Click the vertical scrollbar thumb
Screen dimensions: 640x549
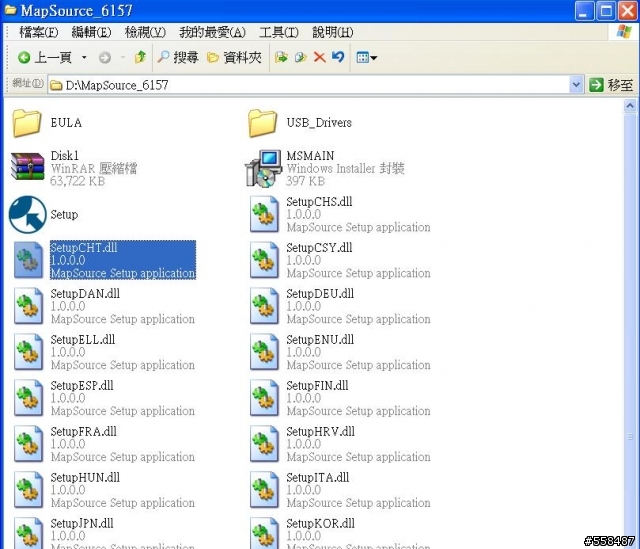point(630,331)
